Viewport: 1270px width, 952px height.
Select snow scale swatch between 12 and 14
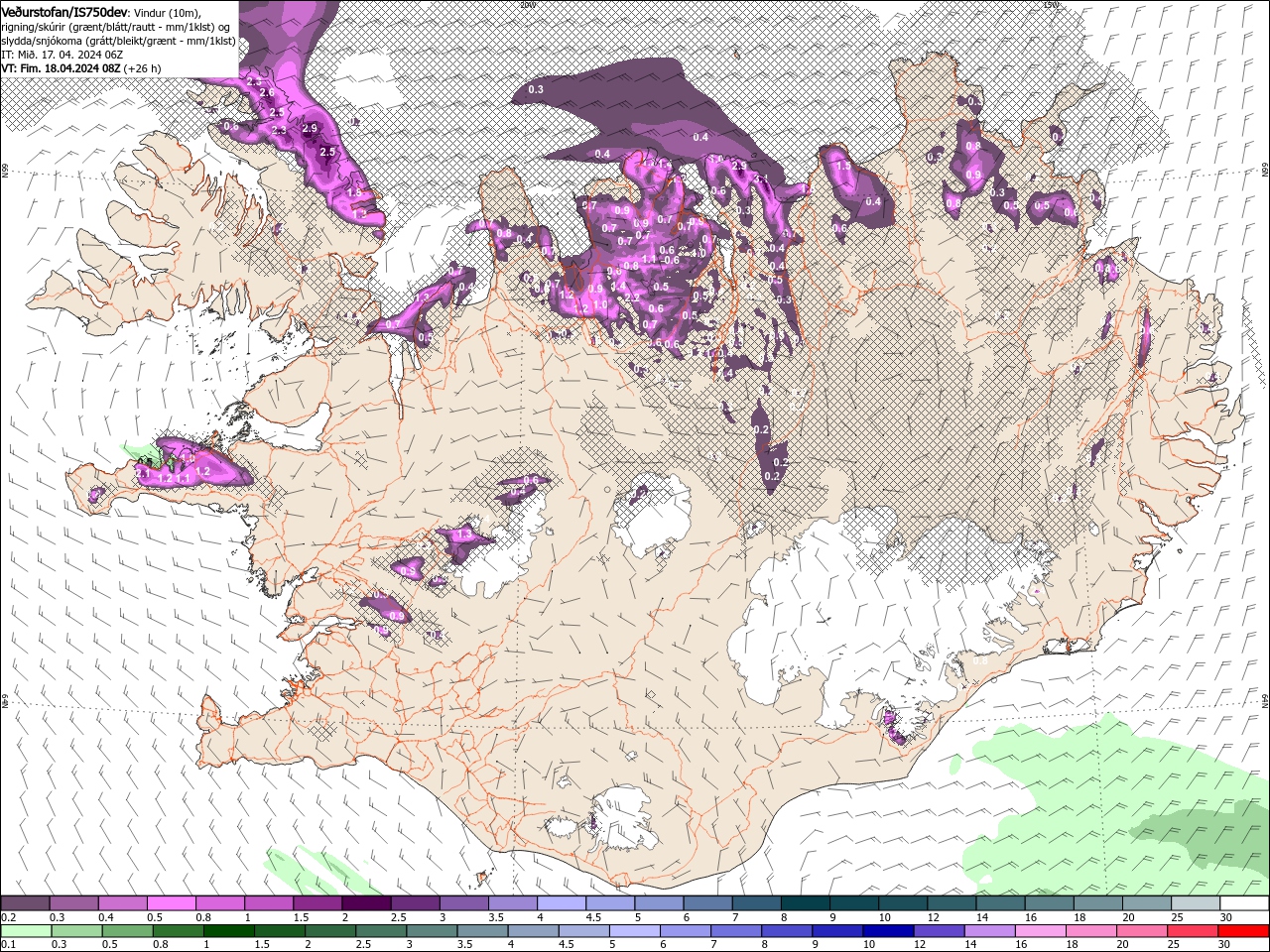click(x=952, y=903)
